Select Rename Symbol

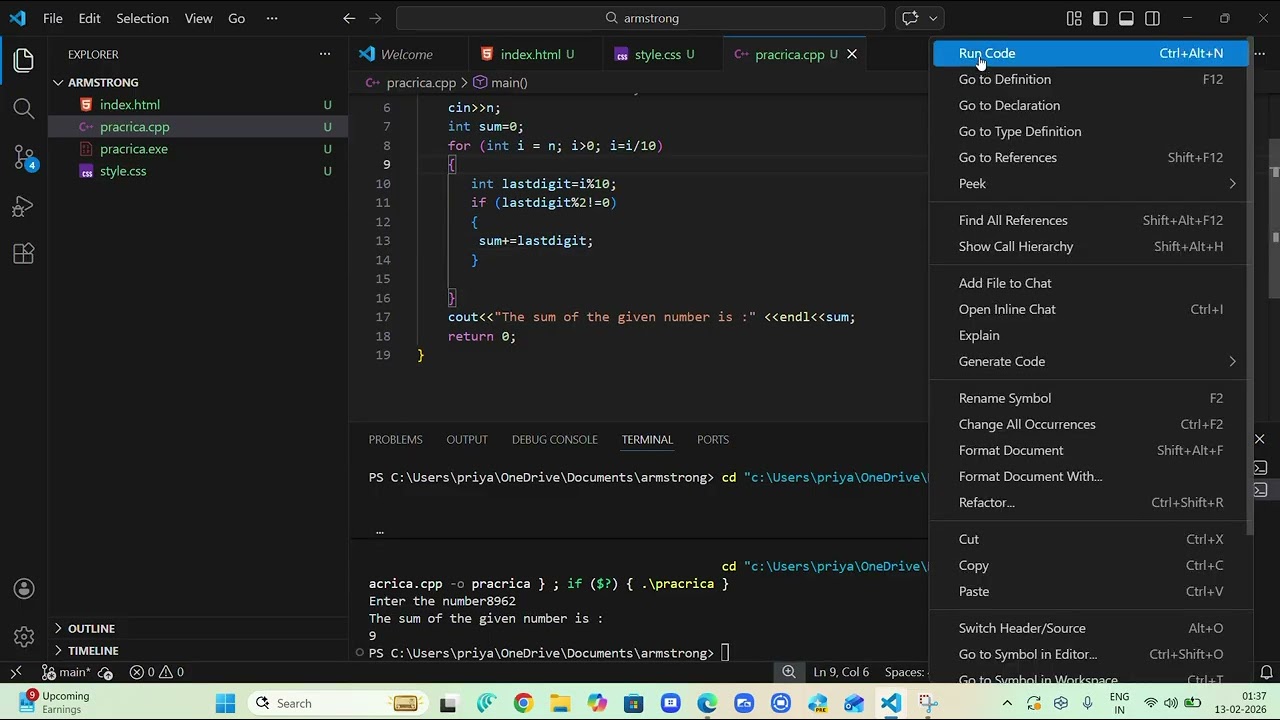click(1091, 398)
